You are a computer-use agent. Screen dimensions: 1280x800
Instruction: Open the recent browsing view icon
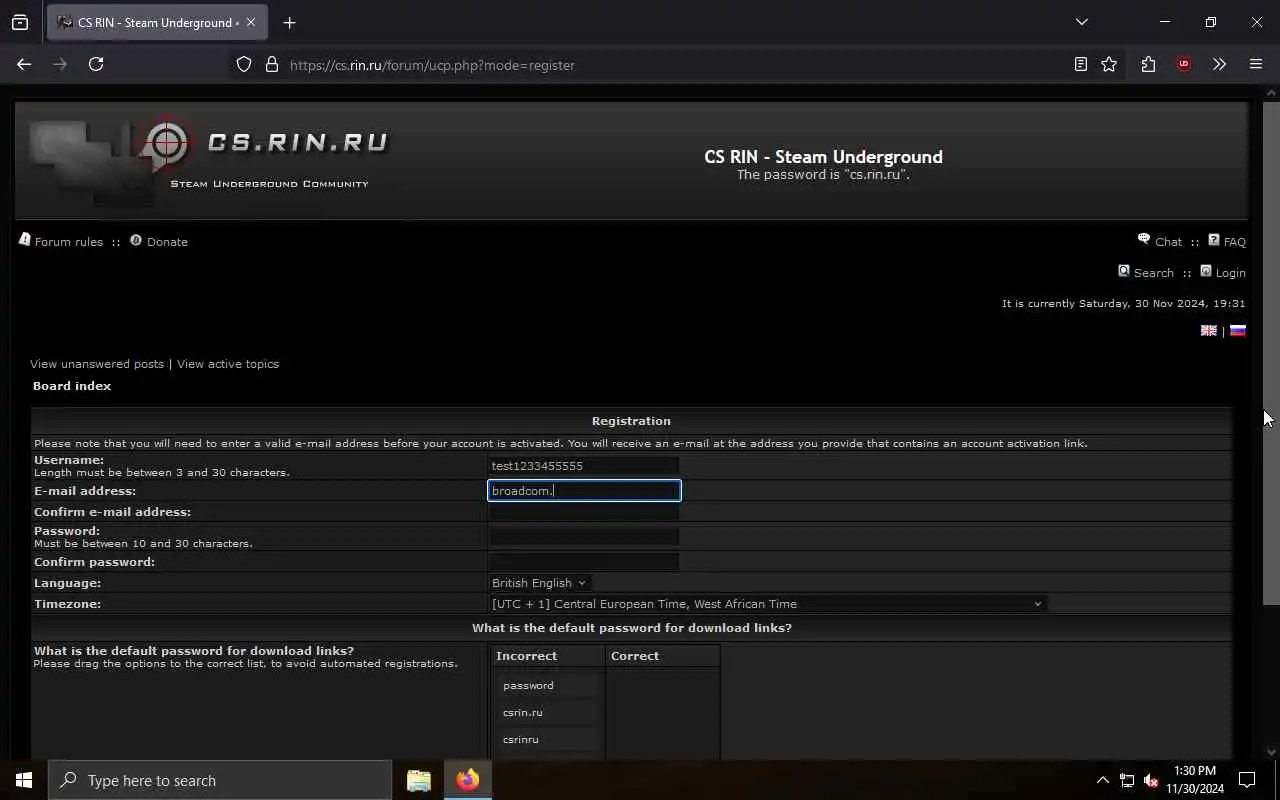tap(20, 22)
